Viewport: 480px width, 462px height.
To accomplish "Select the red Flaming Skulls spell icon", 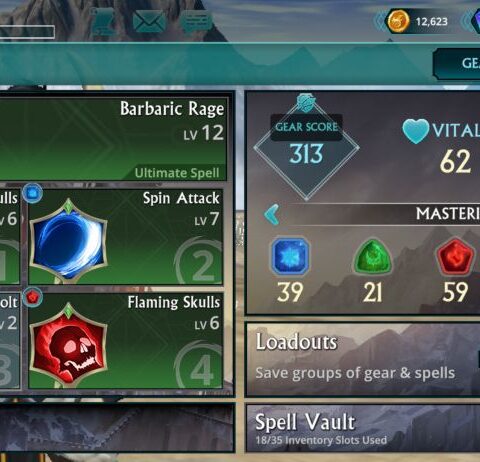I will point(68,343).
